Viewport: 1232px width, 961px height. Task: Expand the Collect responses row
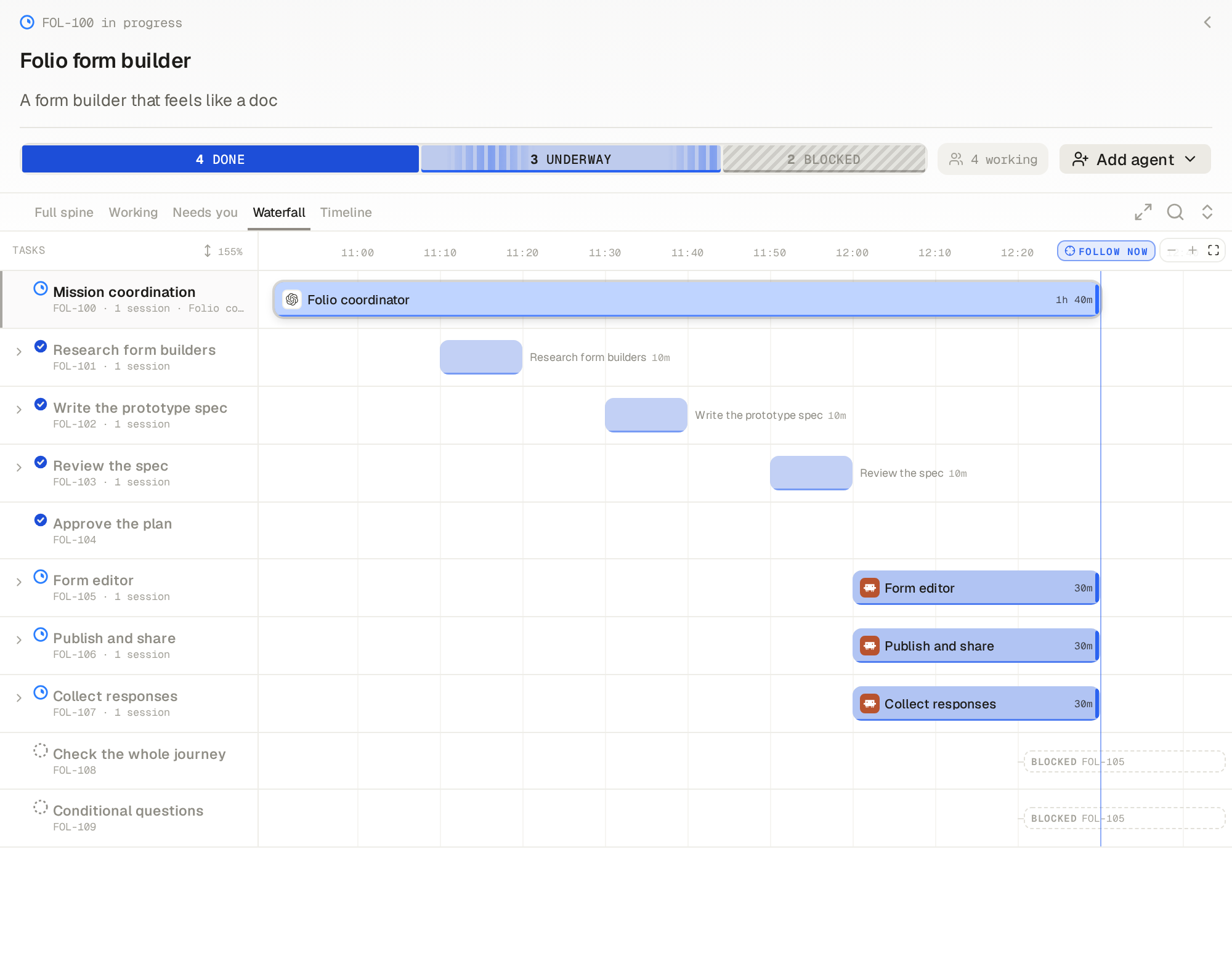tap(19, 698)
